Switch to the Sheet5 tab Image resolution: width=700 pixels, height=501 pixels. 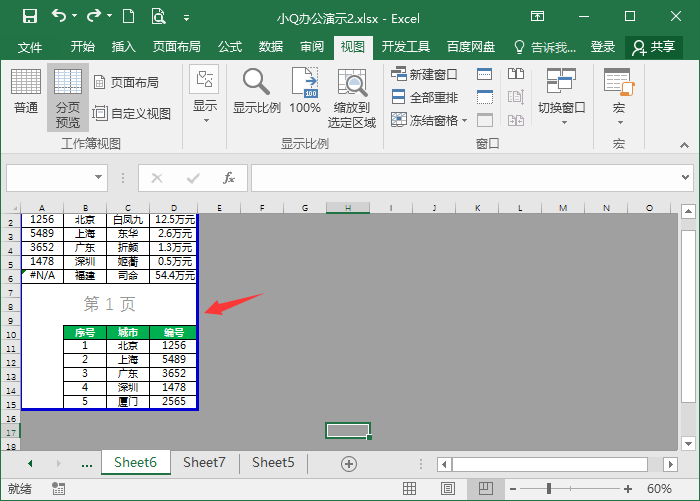point(273,462)
